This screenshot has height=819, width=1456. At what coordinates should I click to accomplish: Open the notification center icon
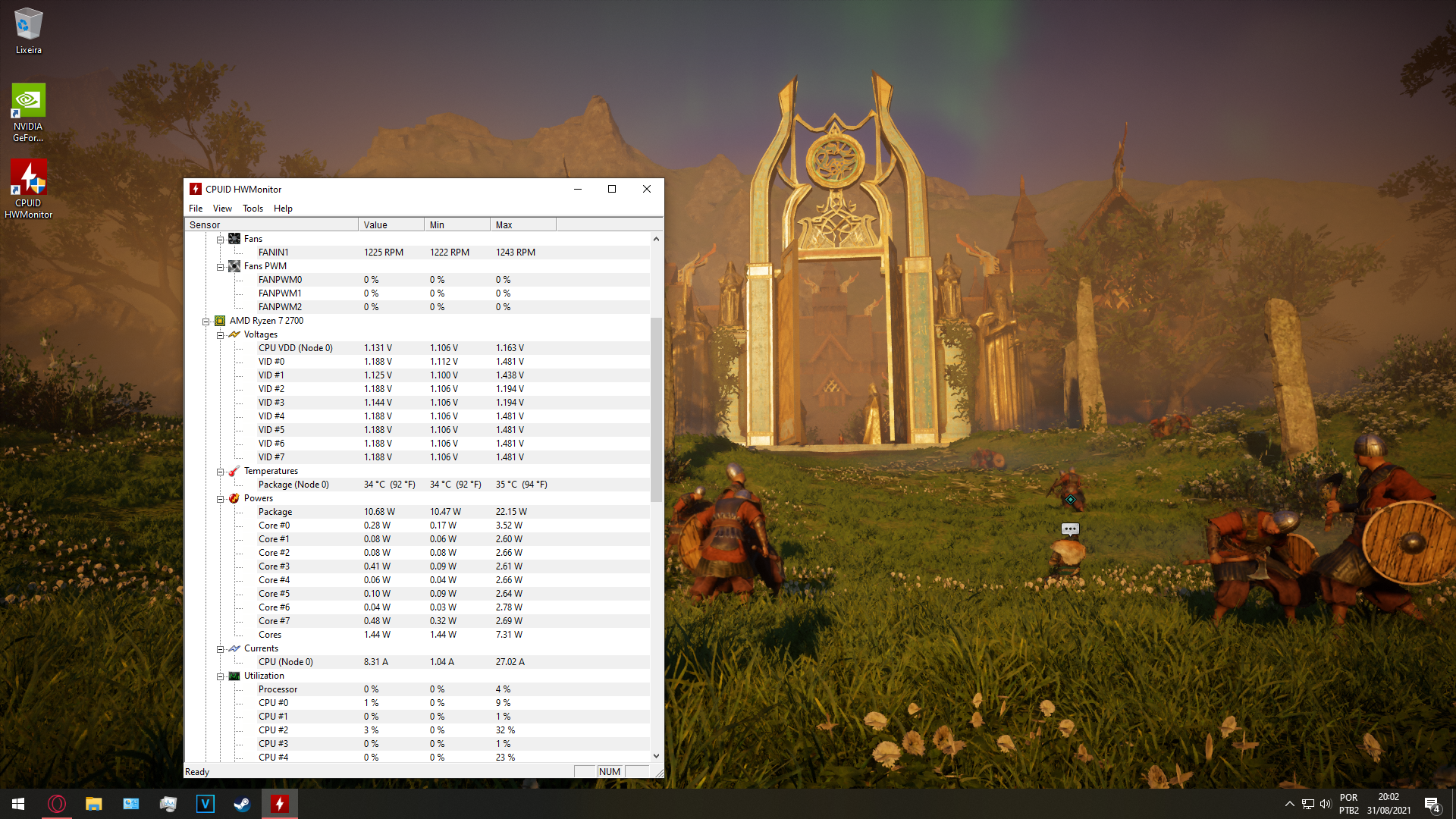(1432, 804)
